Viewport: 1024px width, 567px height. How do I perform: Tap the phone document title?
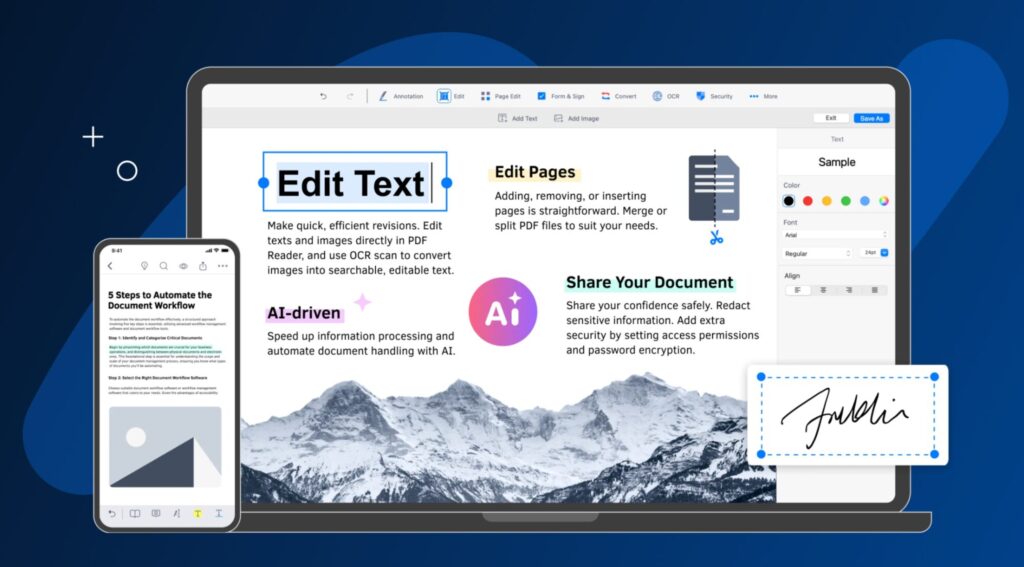pos(160,300)
